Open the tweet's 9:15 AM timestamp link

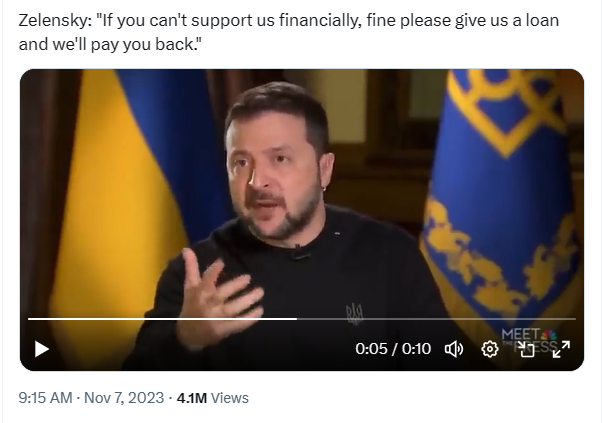pyautogui.click(x=45, y=398)
